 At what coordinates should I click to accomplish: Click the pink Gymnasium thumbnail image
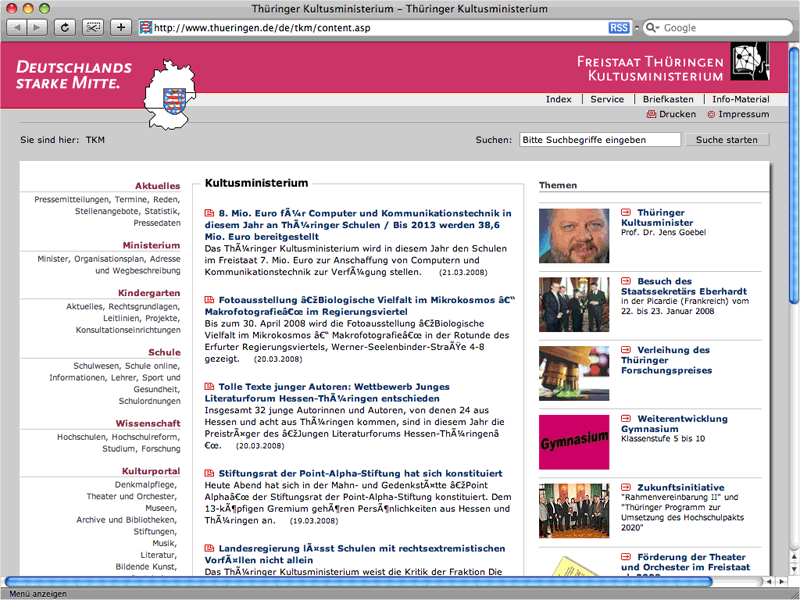573,441
